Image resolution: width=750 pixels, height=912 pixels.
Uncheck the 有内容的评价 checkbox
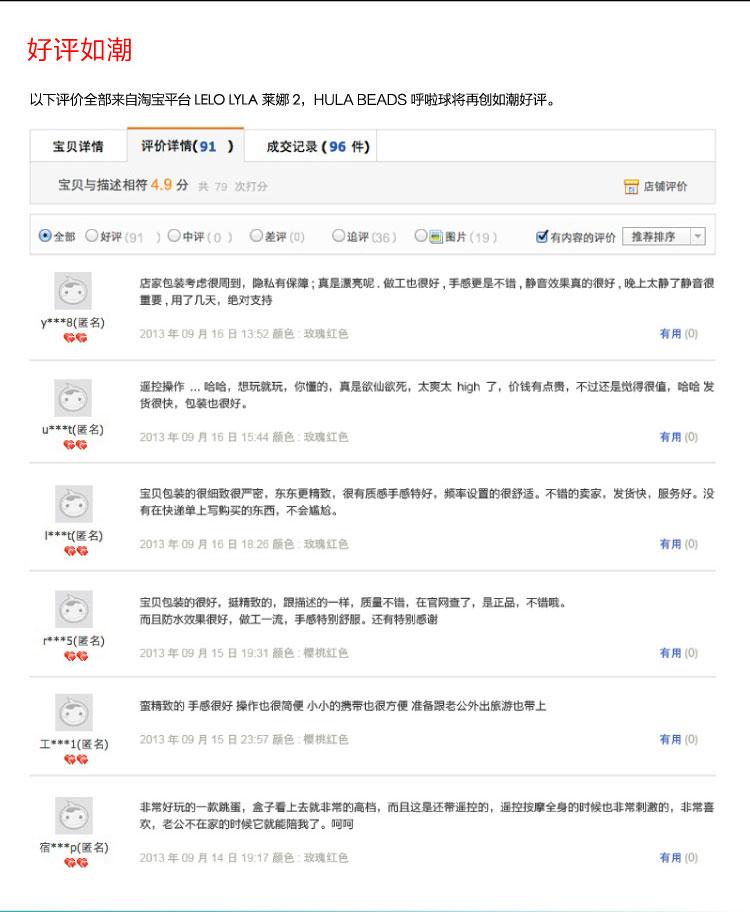pyautogui.click(x=543, y=237)
